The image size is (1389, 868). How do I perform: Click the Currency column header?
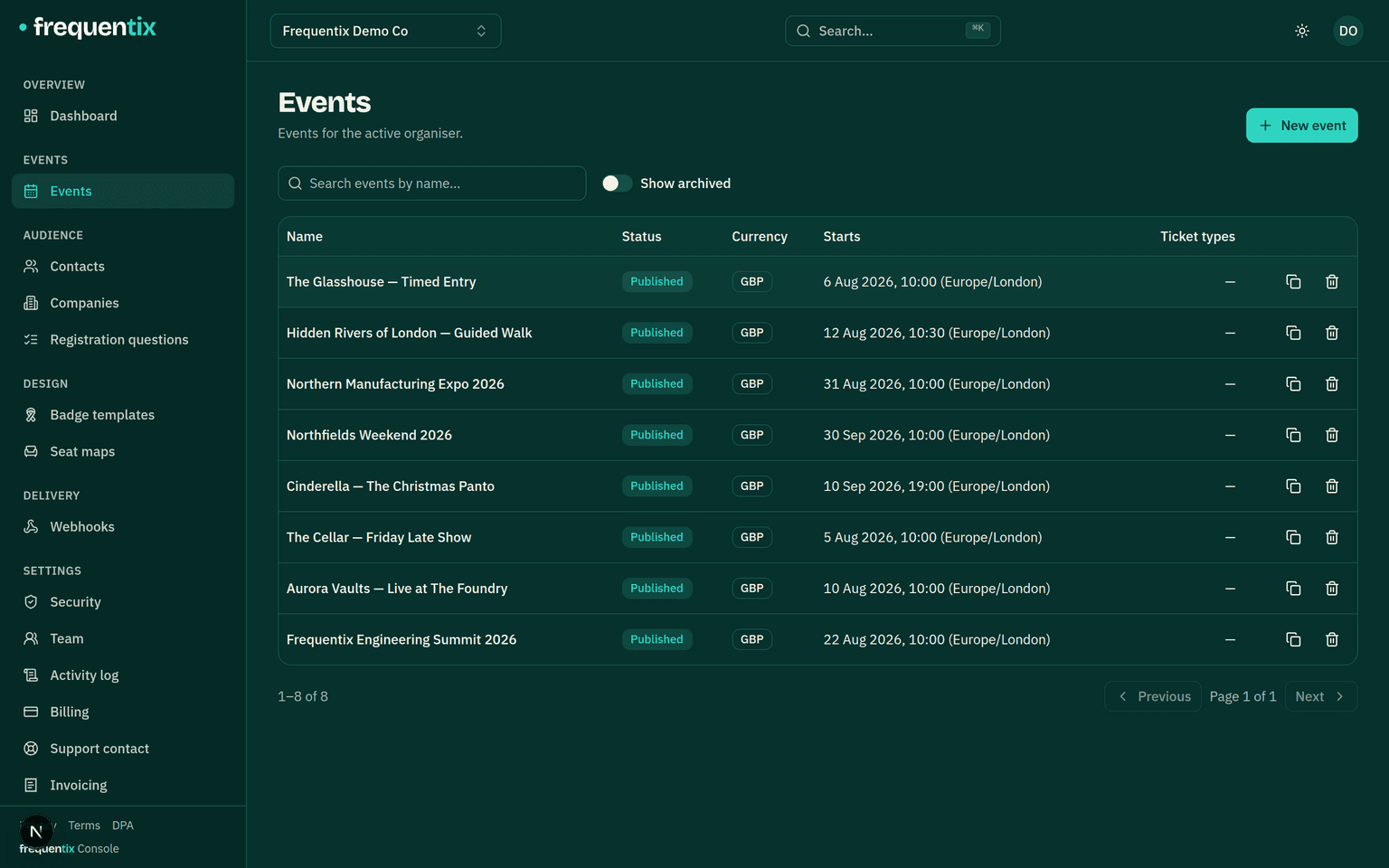pos(760,237)
